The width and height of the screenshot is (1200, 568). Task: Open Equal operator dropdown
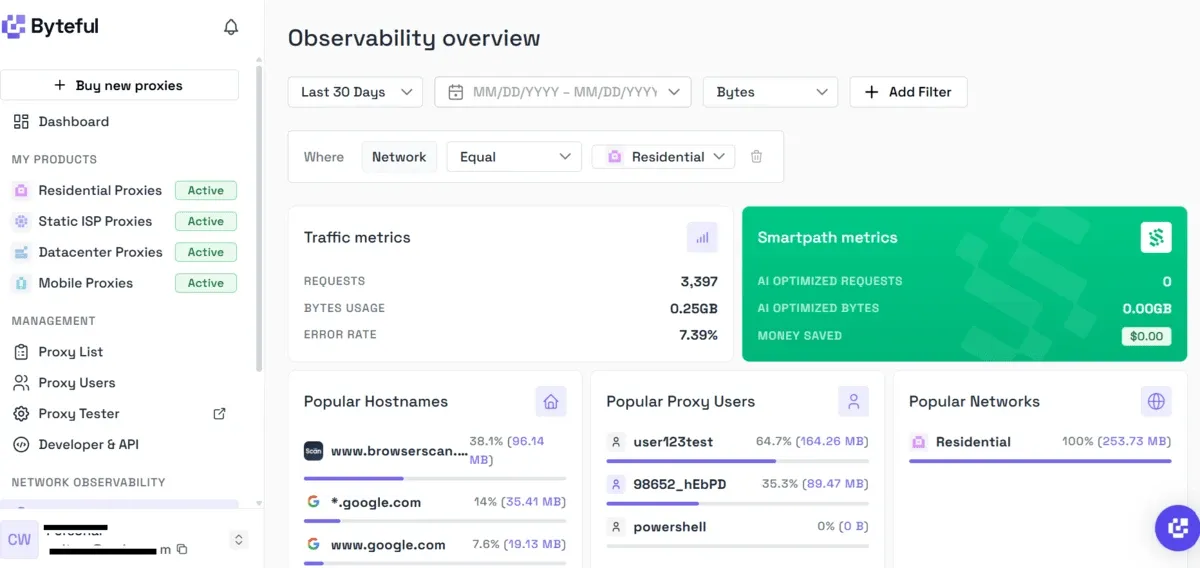pyautogui.click(x=514, y=157)
